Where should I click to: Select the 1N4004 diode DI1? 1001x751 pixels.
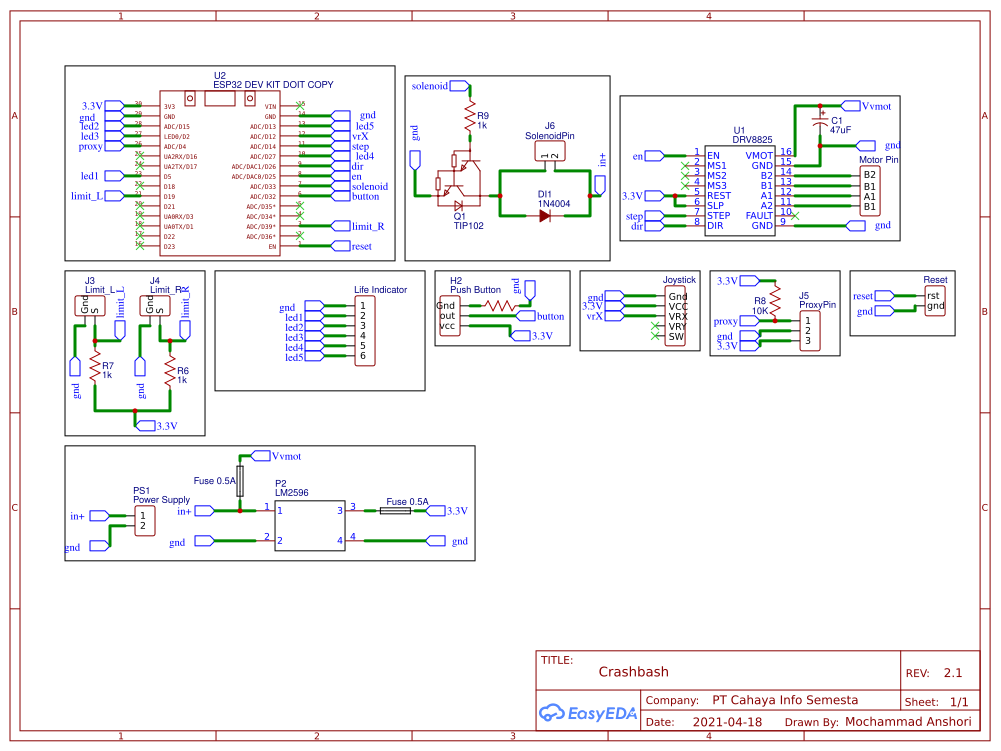point(545,215)
